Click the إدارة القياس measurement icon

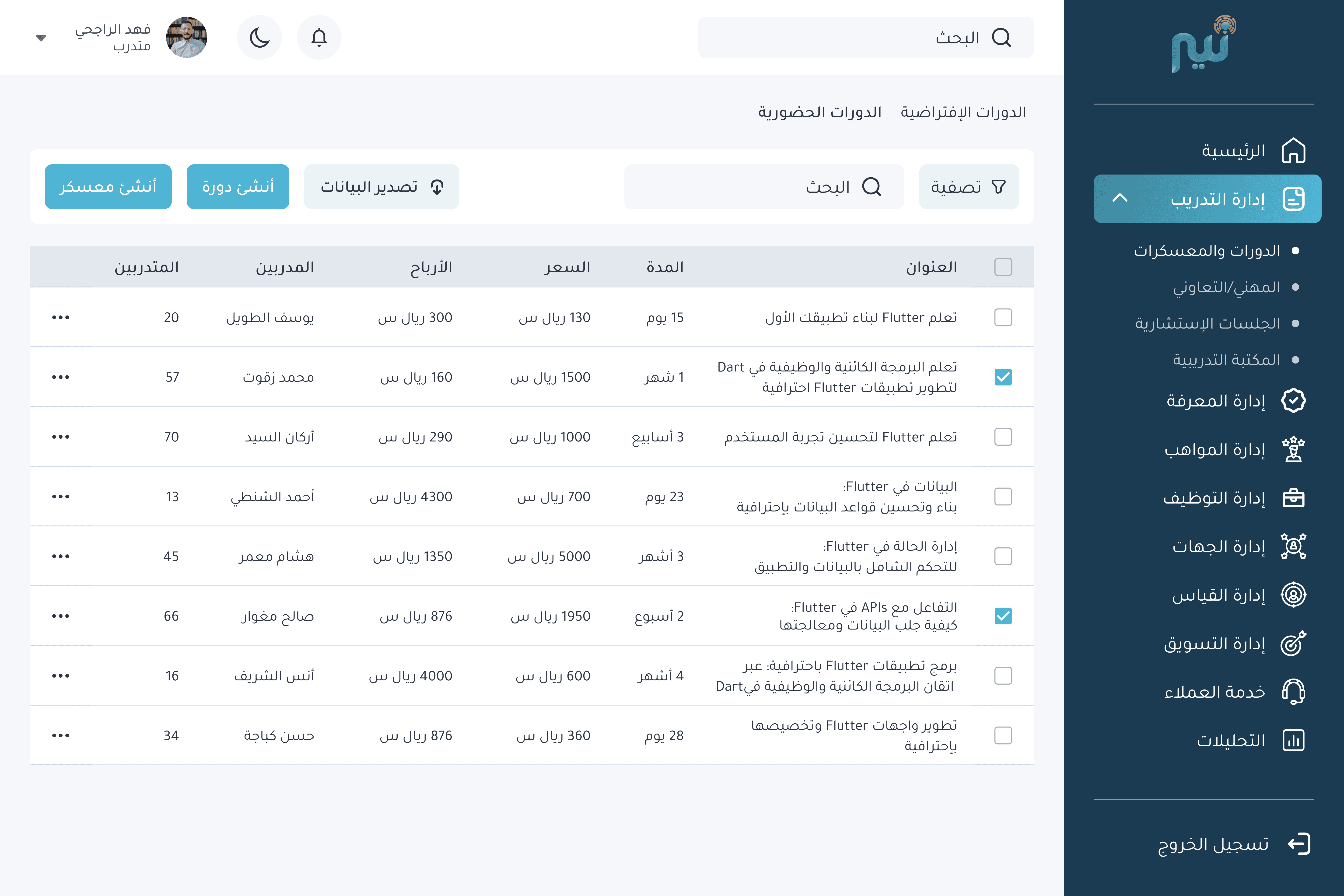click(x=1293, y=595)
